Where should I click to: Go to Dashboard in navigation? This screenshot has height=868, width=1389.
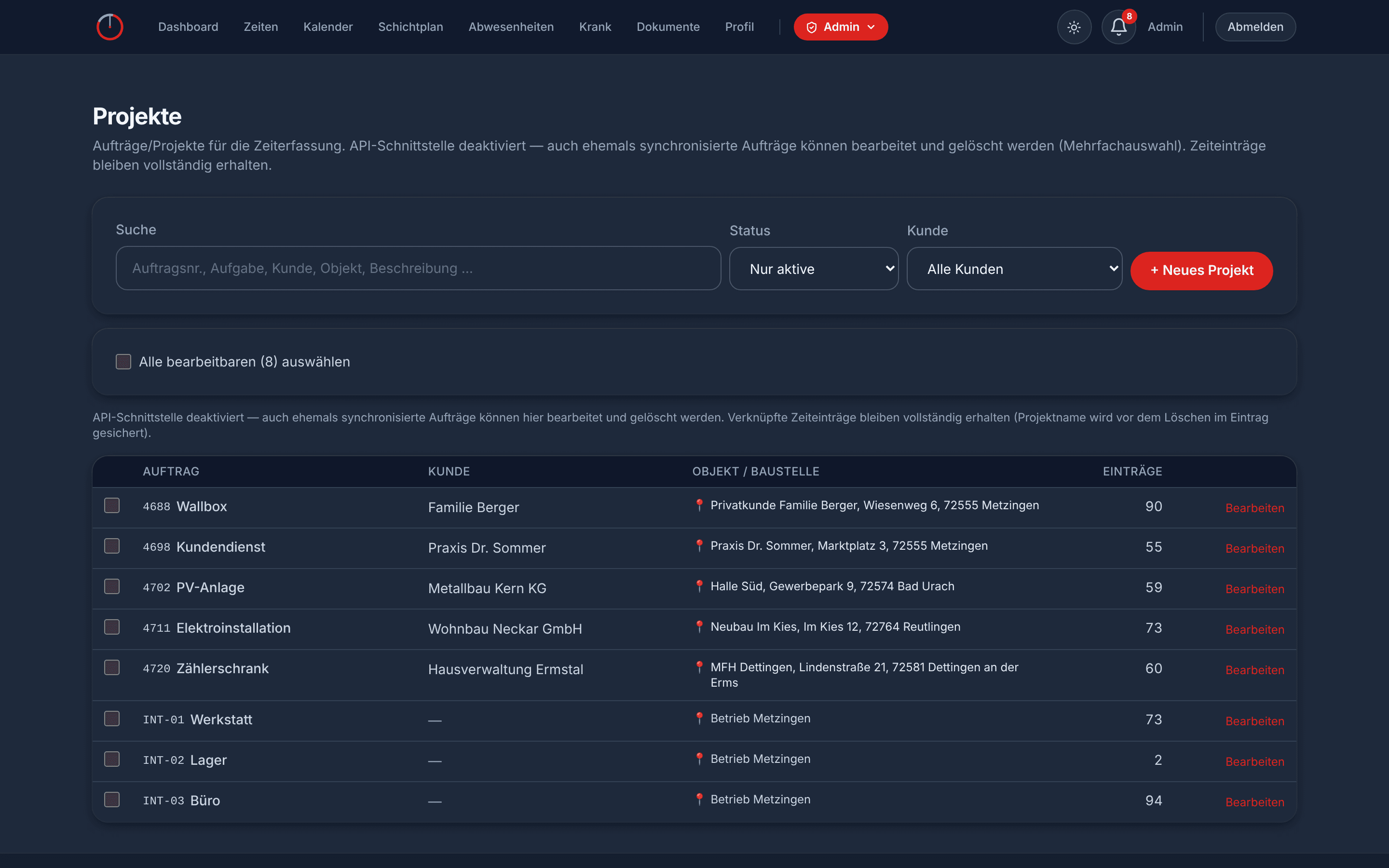click(188, 27)
